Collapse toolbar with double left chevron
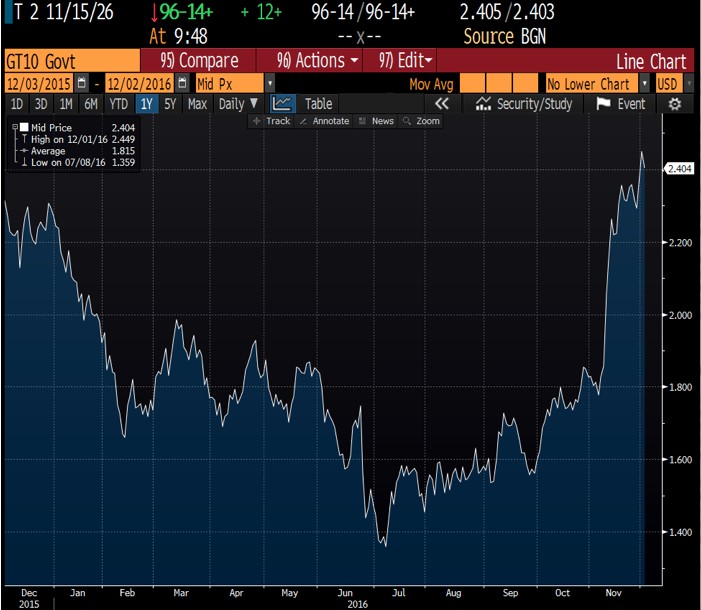Viewport: 701px width, 610px height. 443,103
